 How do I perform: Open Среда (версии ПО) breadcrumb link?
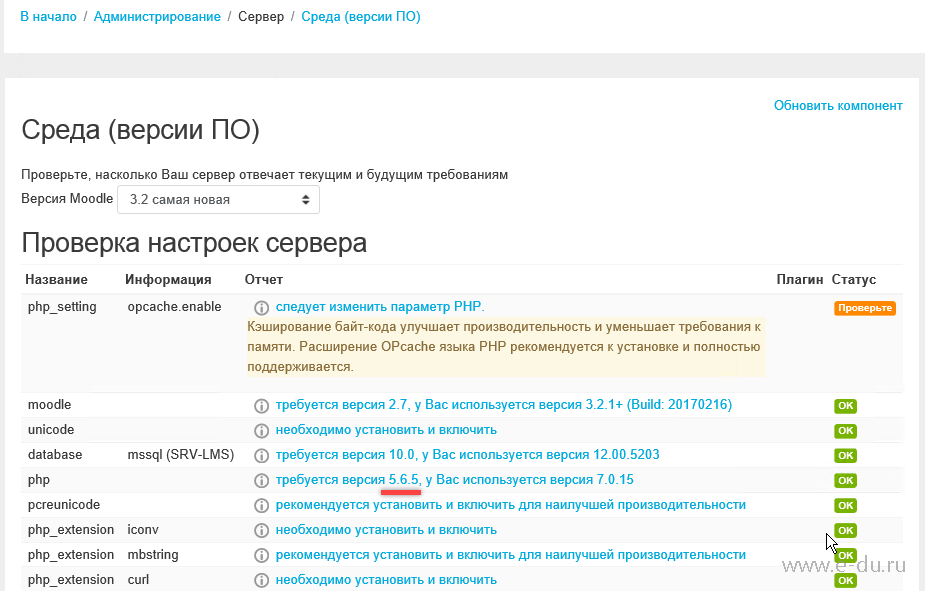tap(360, 17)
